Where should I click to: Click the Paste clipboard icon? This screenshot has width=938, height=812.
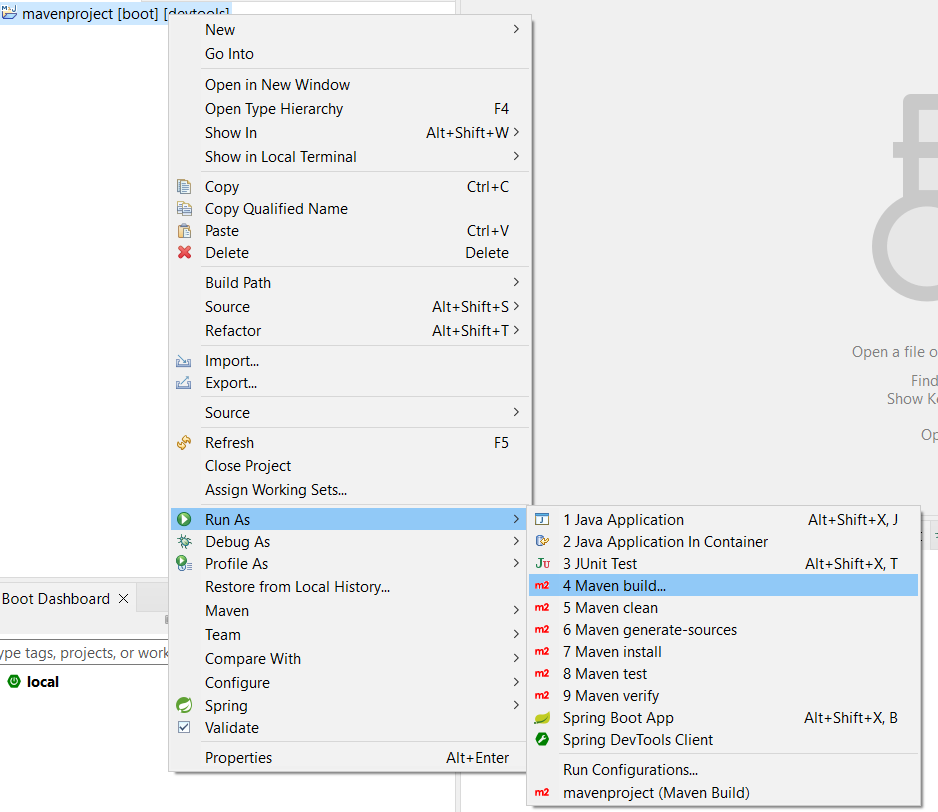(x=184, y=231)
